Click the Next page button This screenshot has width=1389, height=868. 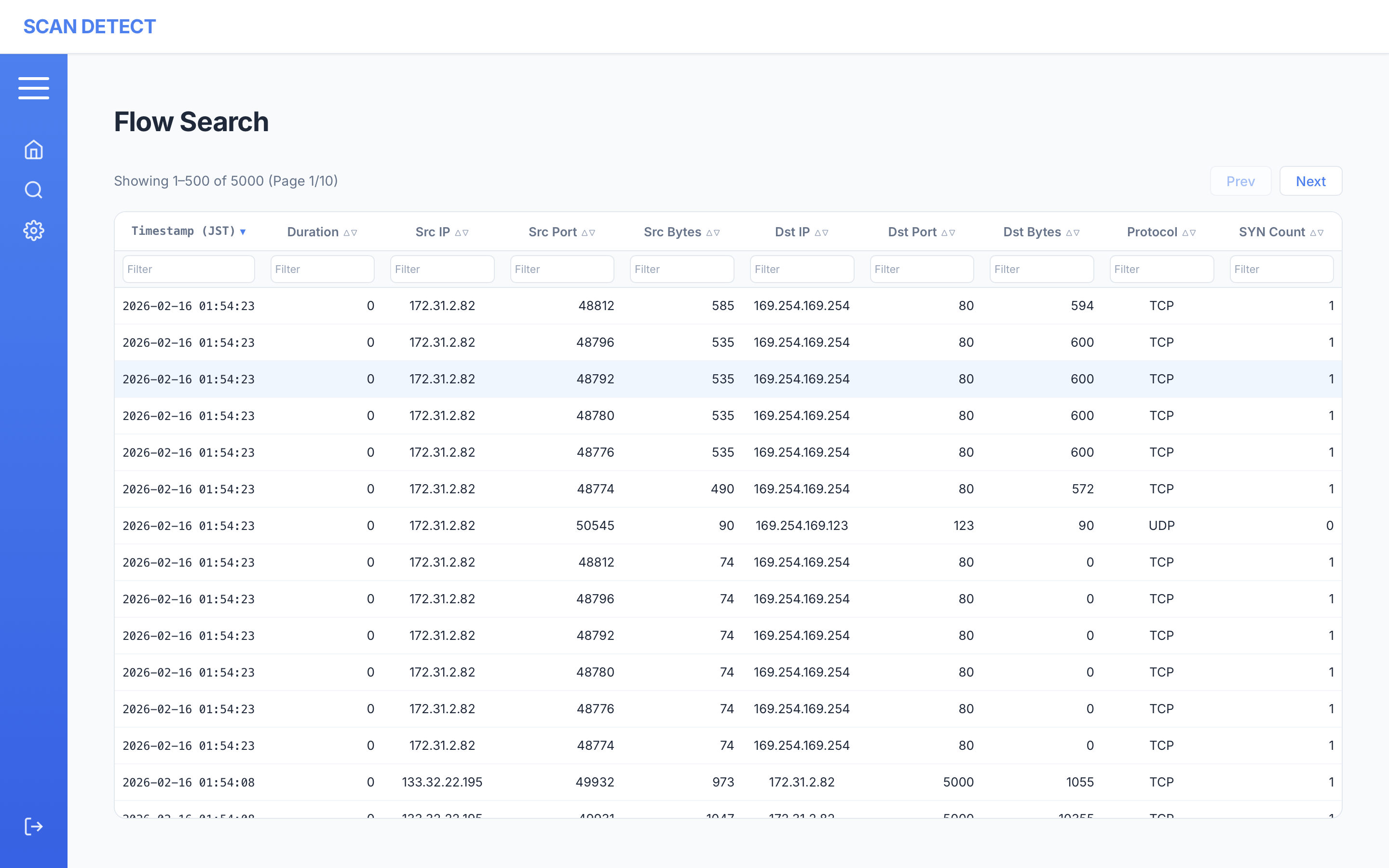[x=1310, y=181]
